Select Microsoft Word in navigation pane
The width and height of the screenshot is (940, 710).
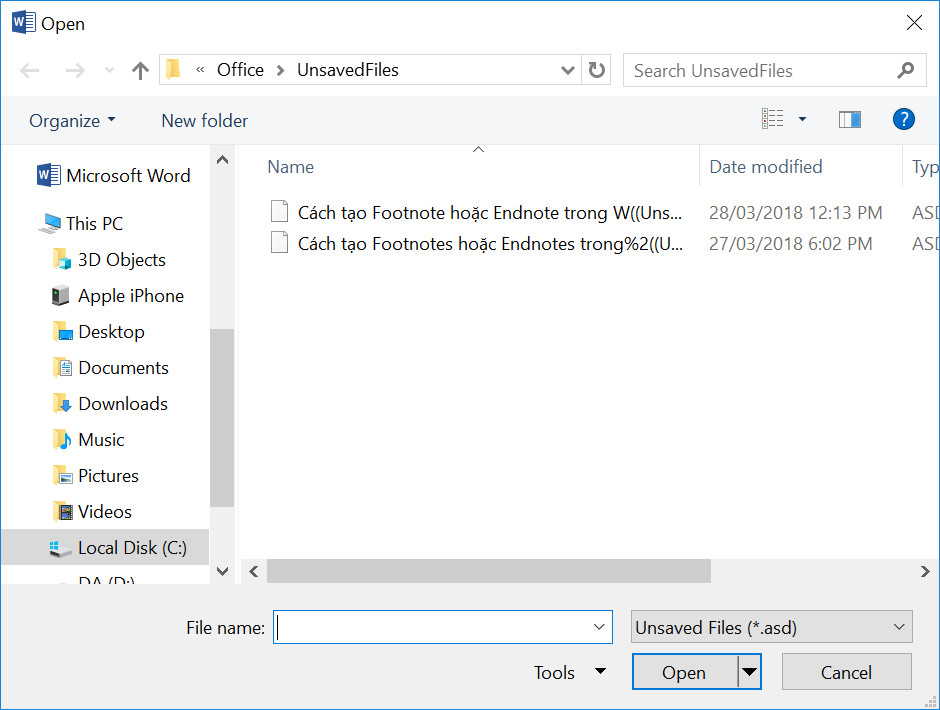point(127,176)
